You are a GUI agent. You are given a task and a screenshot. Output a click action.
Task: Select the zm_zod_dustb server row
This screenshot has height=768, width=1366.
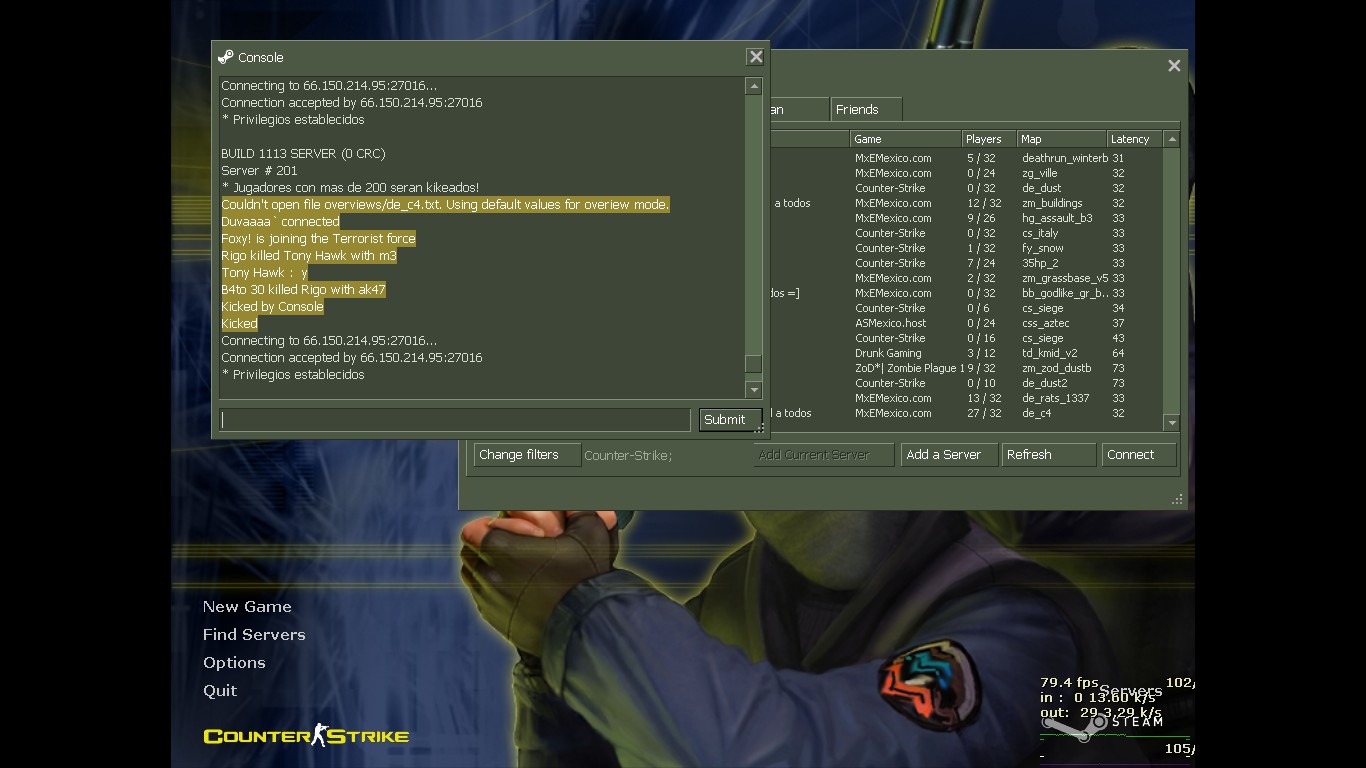click(965, 368)
